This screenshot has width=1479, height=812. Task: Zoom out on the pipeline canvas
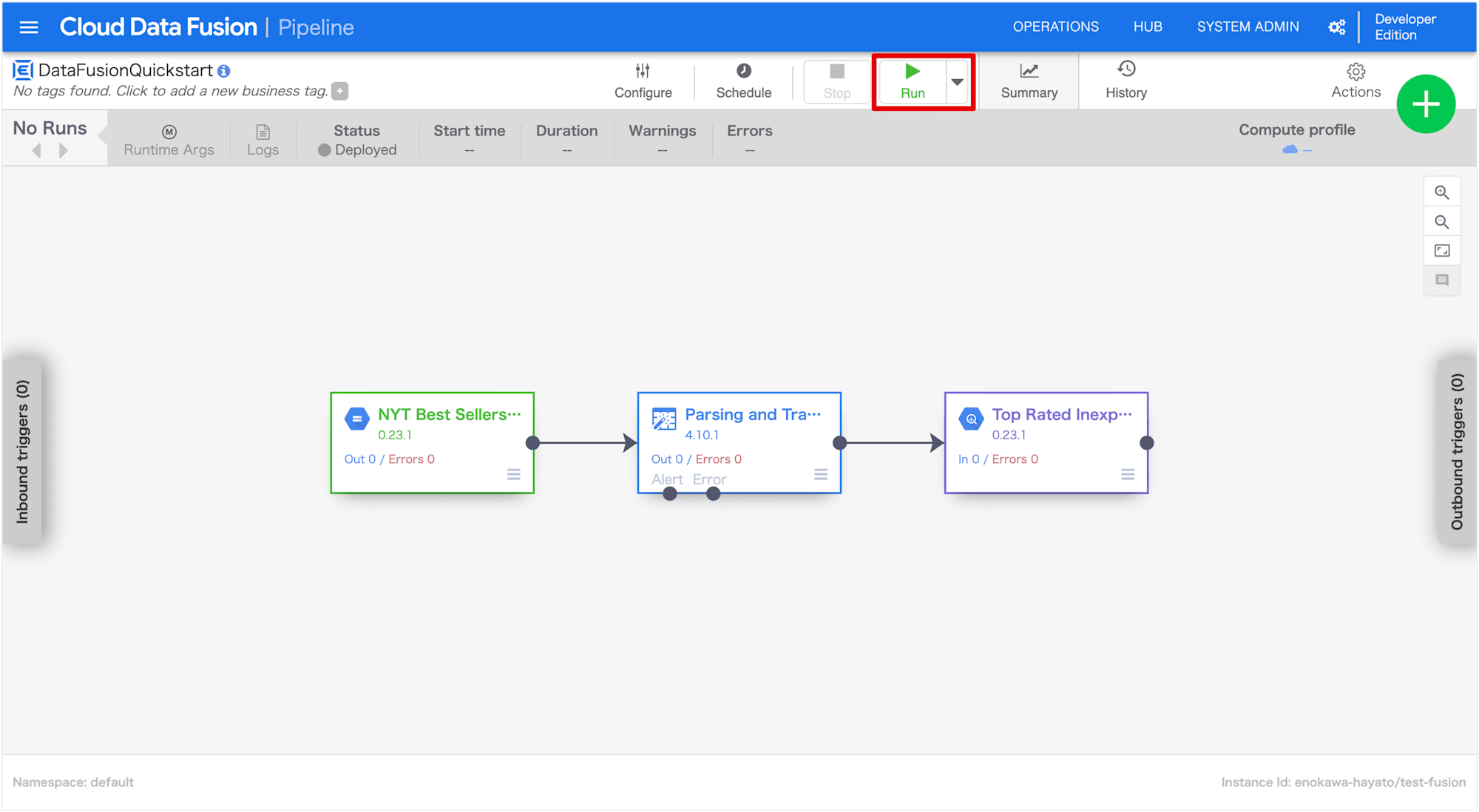point(1441,222)
